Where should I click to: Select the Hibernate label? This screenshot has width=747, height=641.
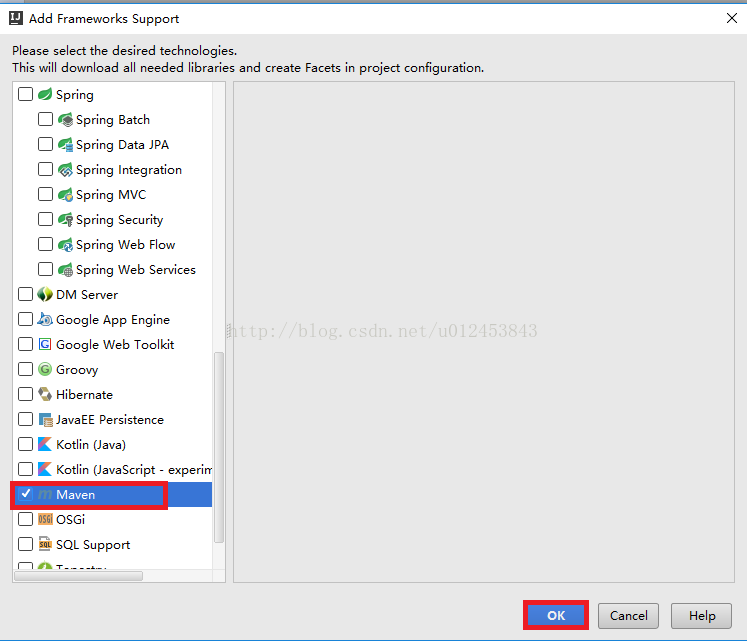(84, 395)
